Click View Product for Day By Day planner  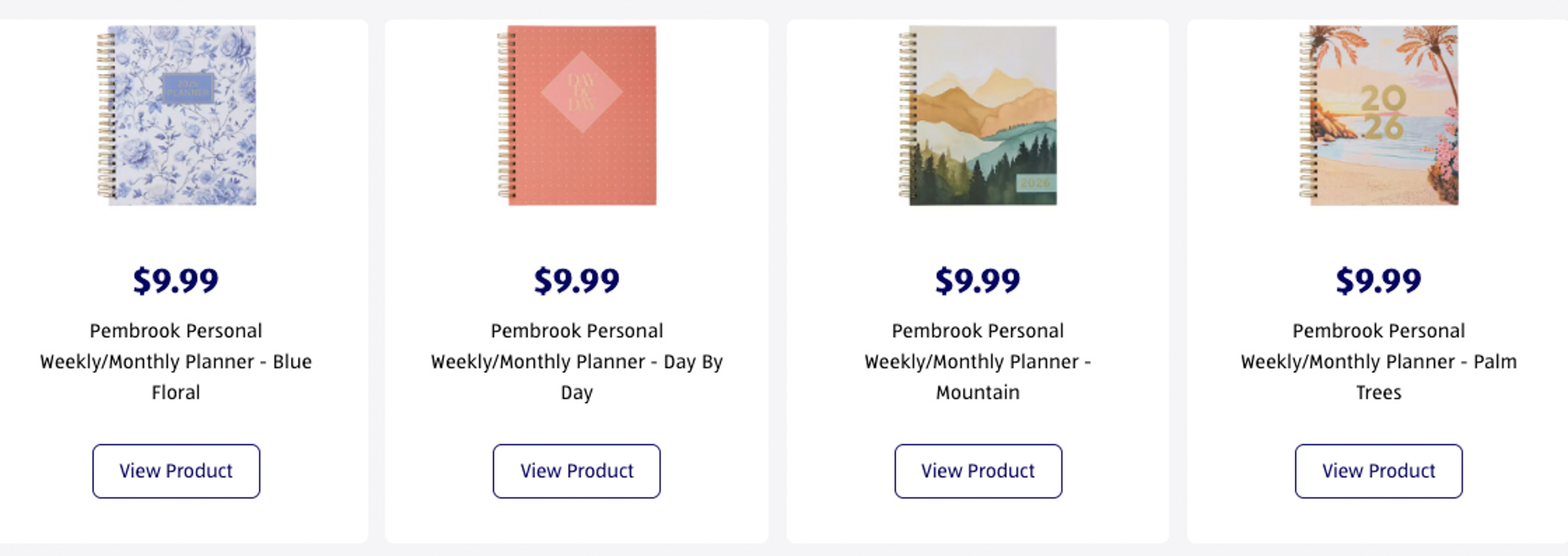[577, 471]
